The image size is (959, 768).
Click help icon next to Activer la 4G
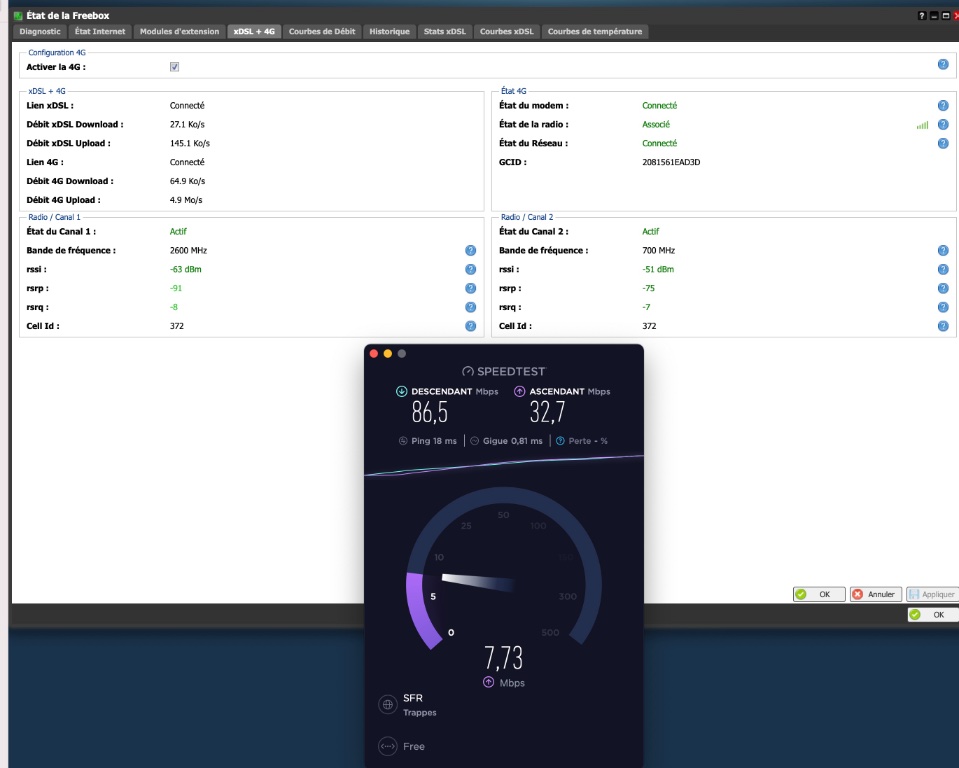(942, 64)
